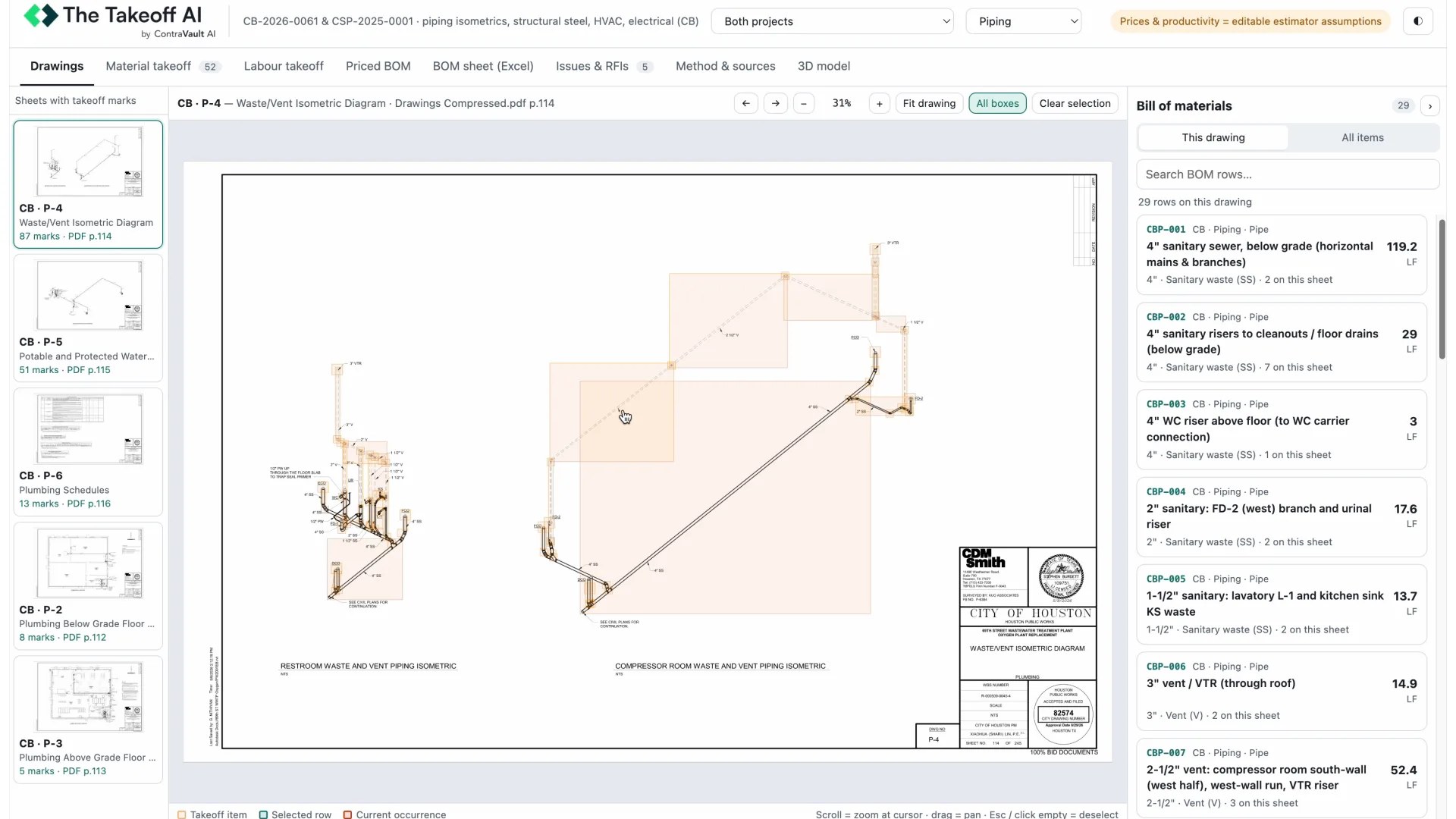
Task: Select CBP-001 4" sanitary sewer row
Action: (1281, 255)
